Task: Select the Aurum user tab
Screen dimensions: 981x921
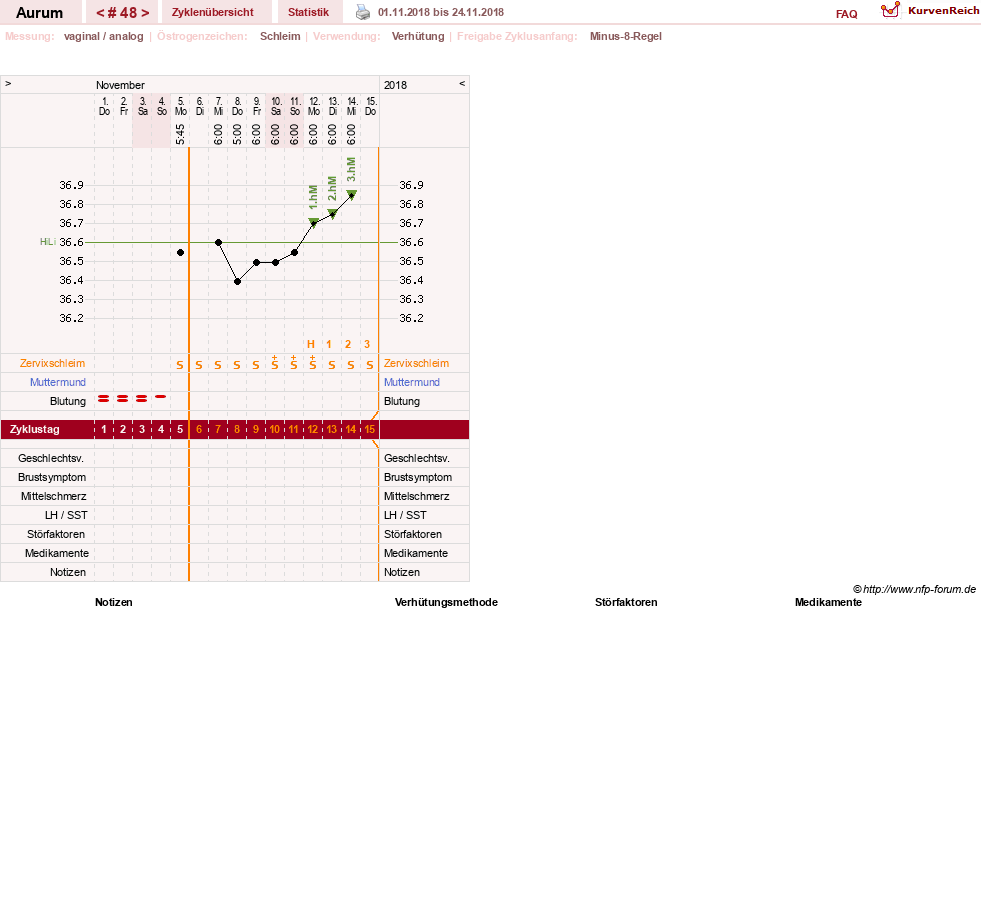Action: click(39, 13)
